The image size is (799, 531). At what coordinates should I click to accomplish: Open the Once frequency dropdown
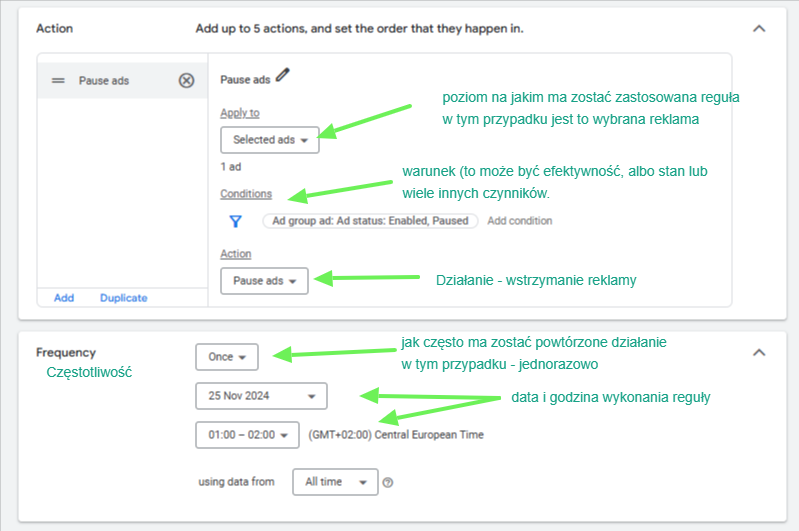pyautogui.click(x=226, y=357)
